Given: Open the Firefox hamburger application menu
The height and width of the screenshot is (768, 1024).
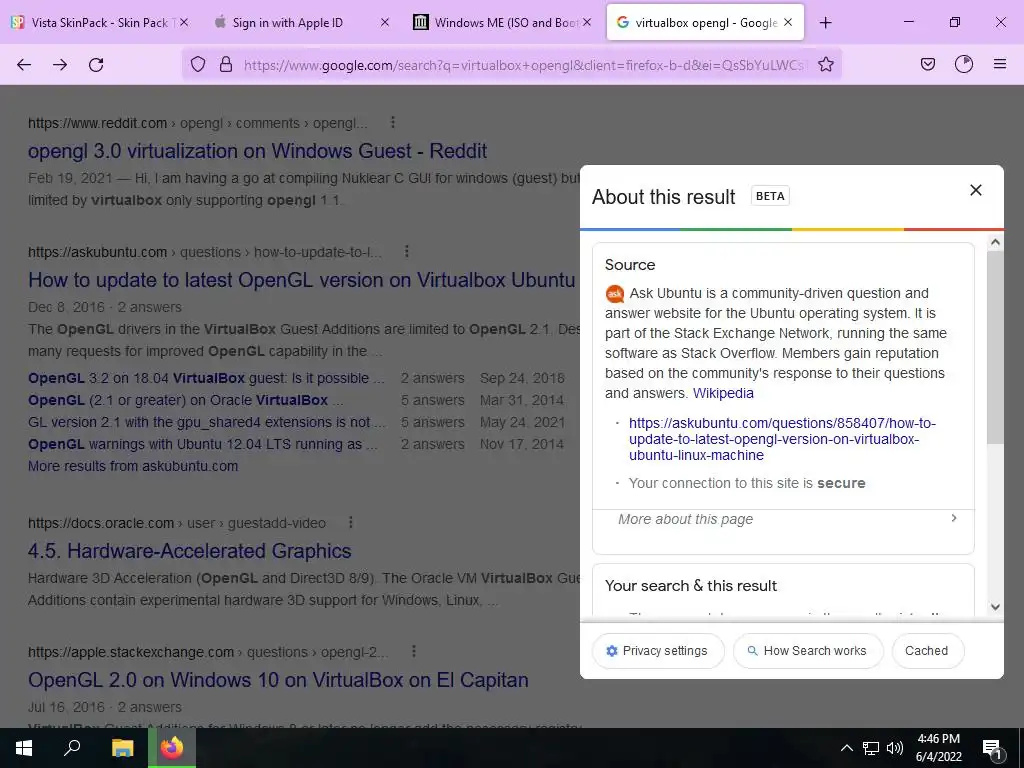Looking at the screenshot, I should pyautogui.click(x=1000, y=64).
